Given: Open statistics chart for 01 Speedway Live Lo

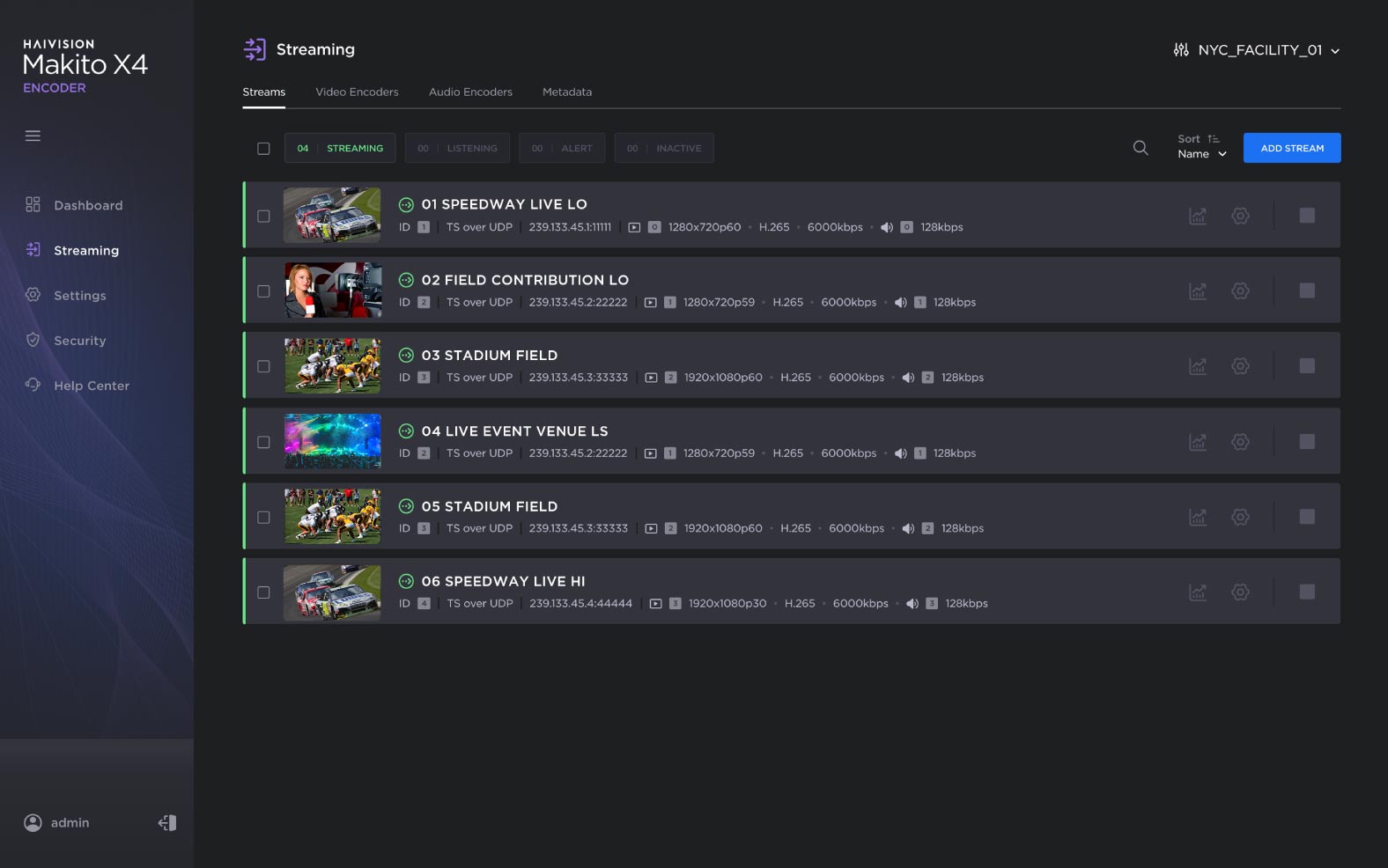Looking at the screenshot, I should tap(1198, 216).
